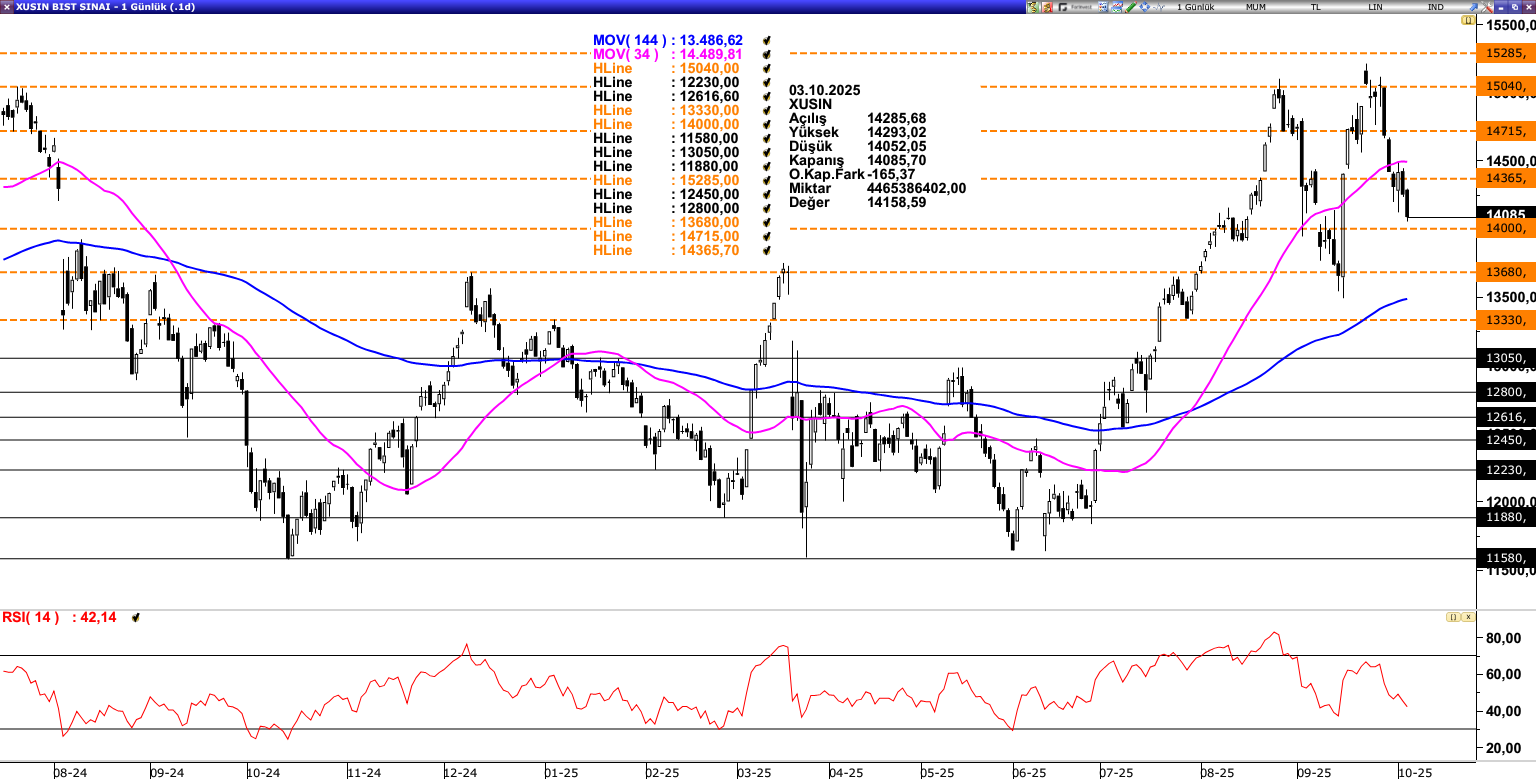Click the orange 15285 price level tag

point(1507,53)
